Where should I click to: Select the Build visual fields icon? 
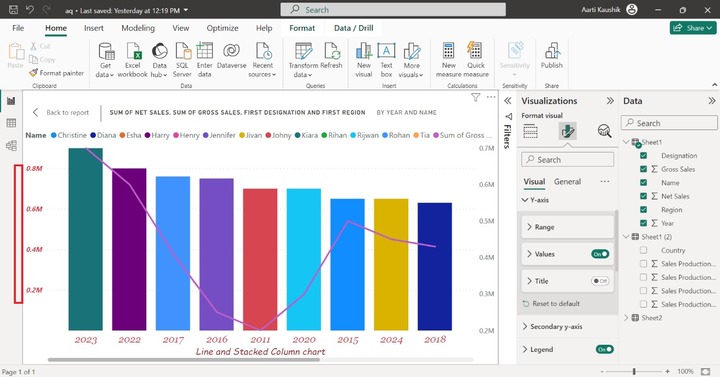[530, 131]
